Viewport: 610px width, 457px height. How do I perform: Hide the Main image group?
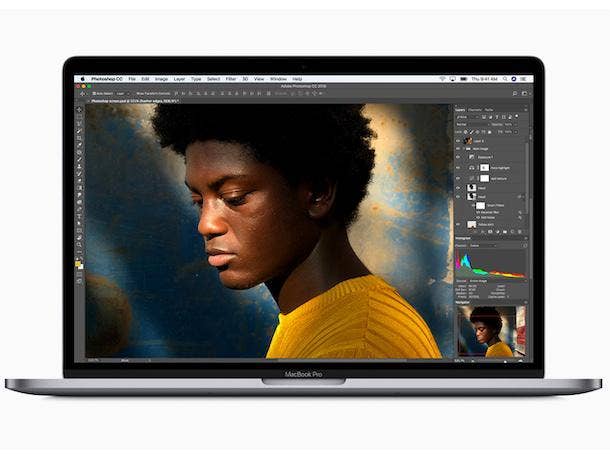458,149
